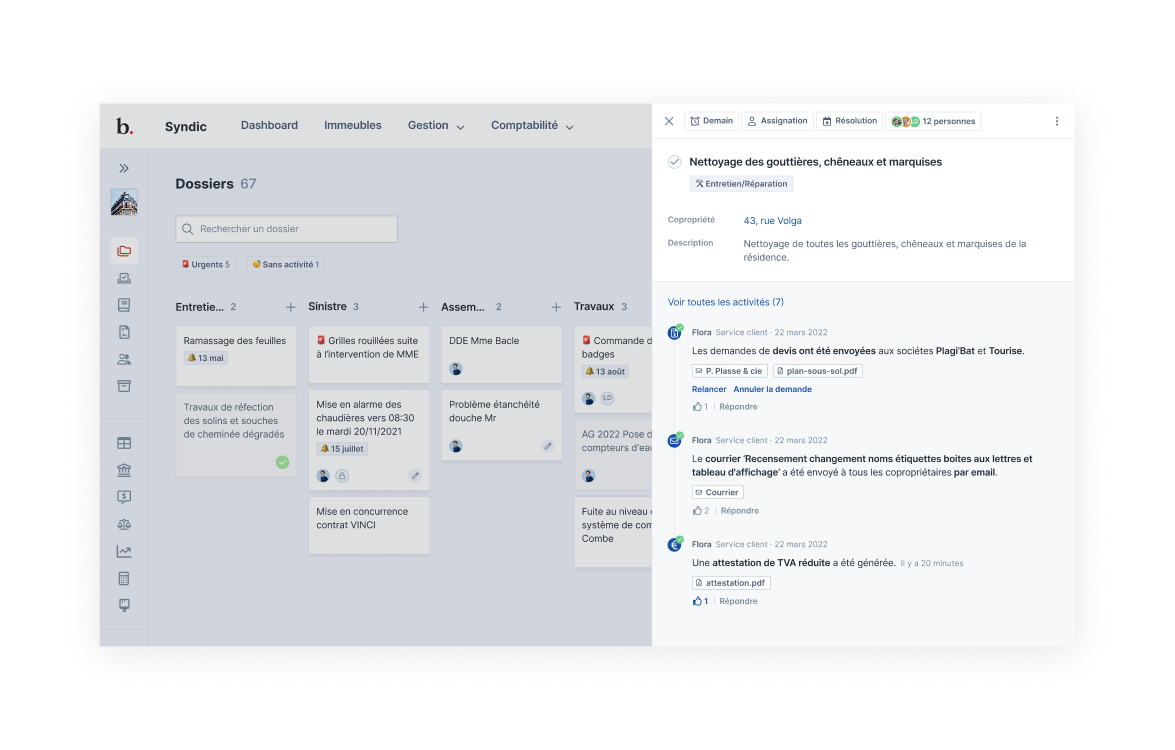Focus the Rechercher un dossier search field
The image size is (1175, 750).
tap(286, 229)
